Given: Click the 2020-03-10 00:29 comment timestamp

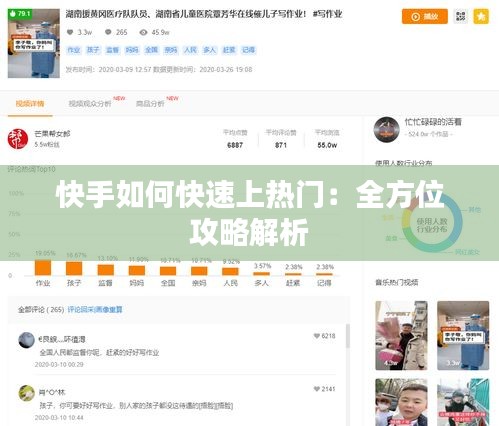Looking at the screenshot, I should 59,365.
